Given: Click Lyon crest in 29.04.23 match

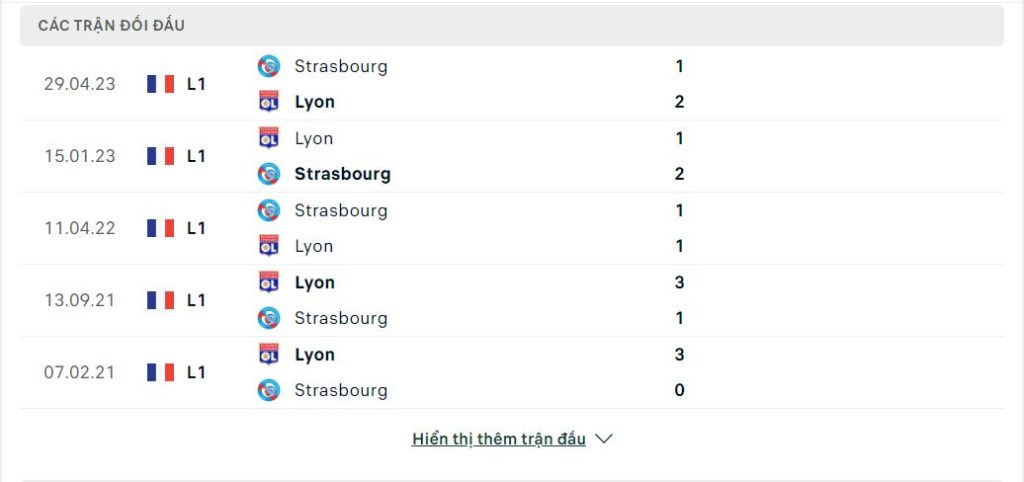Looking at the screenshot, I should tap(268, 102).
